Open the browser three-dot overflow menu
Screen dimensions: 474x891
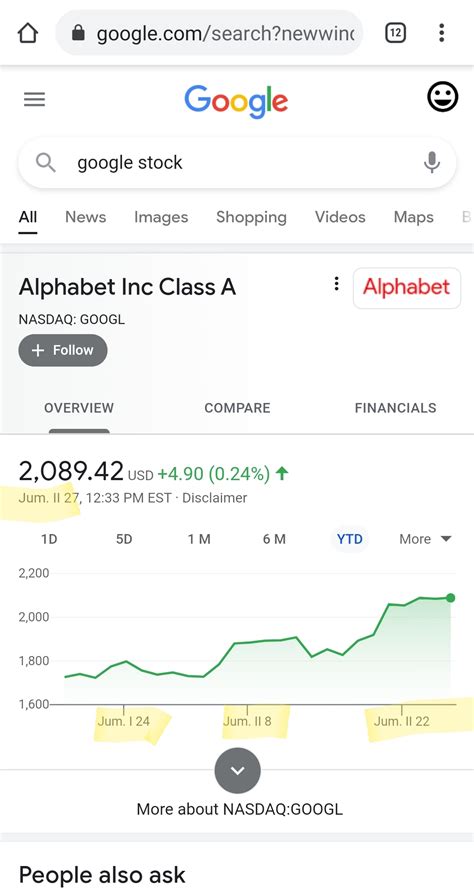442,34
